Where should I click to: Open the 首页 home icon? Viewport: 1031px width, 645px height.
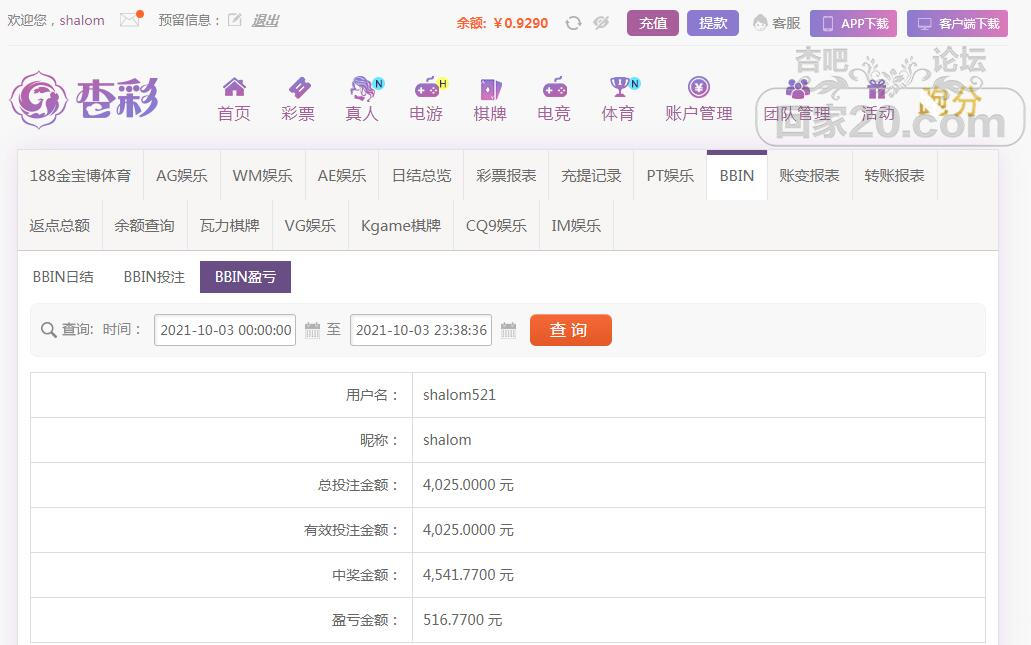click(x=234, y=88)
